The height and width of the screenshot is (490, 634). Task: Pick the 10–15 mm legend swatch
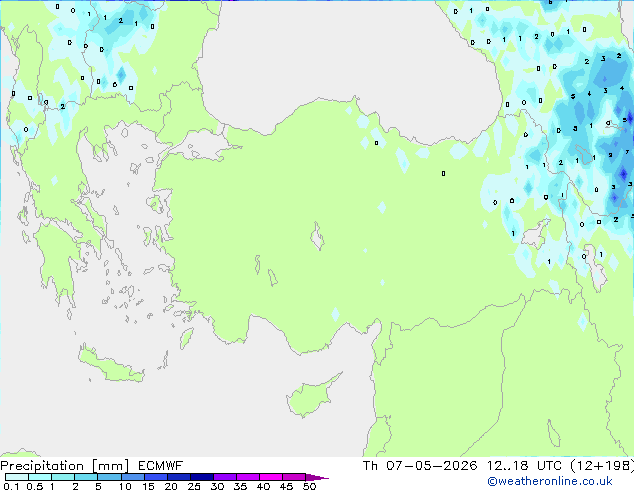[132, 477]
